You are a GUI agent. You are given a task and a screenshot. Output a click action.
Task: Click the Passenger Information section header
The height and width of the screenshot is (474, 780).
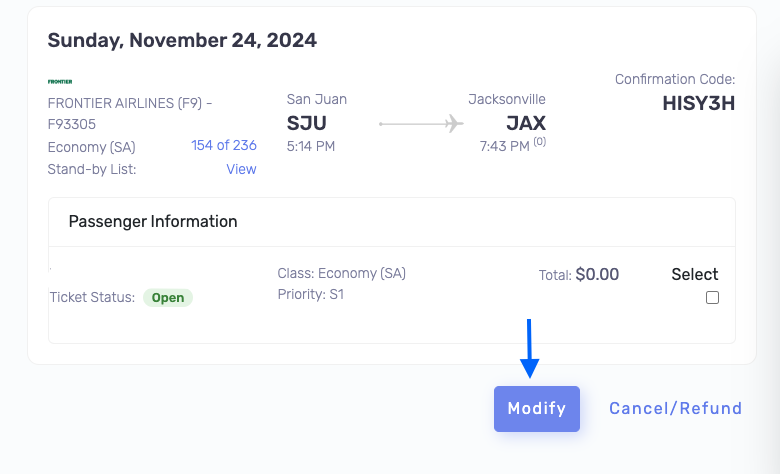[153, 221]
